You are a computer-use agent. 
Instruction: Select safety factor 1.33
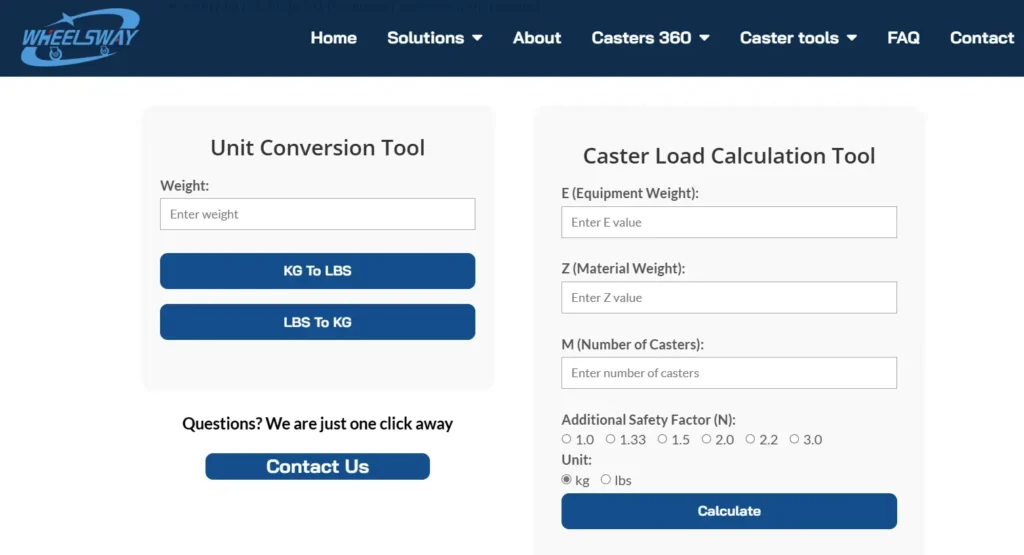tap(610, 439)
